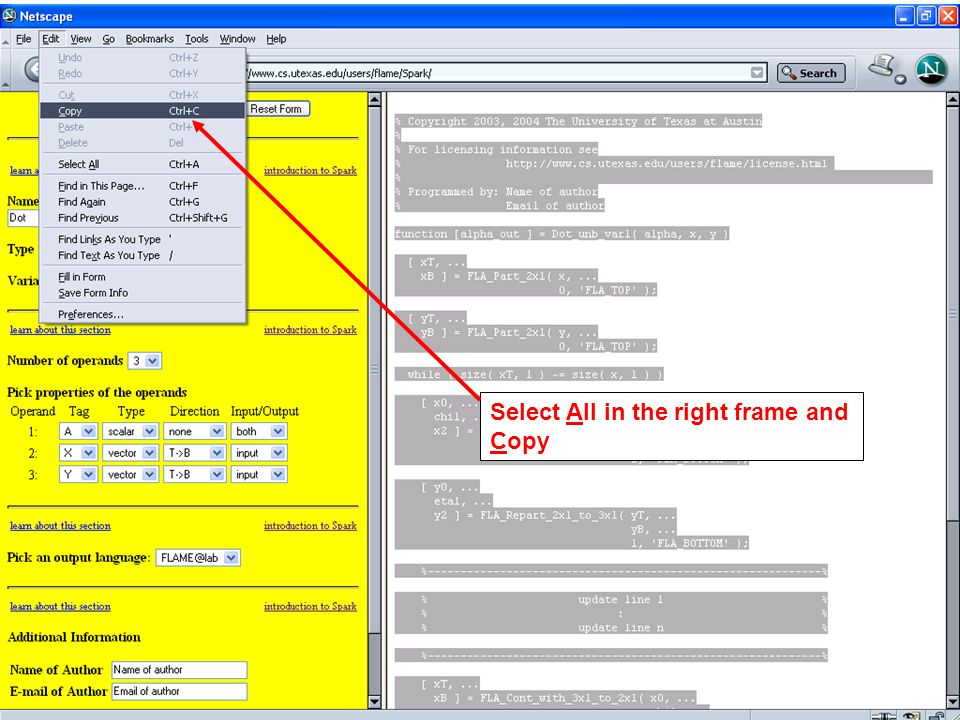
Task: Choose Select All in the Edit menu
Action: pyautogui.click(x=142, y=164)
